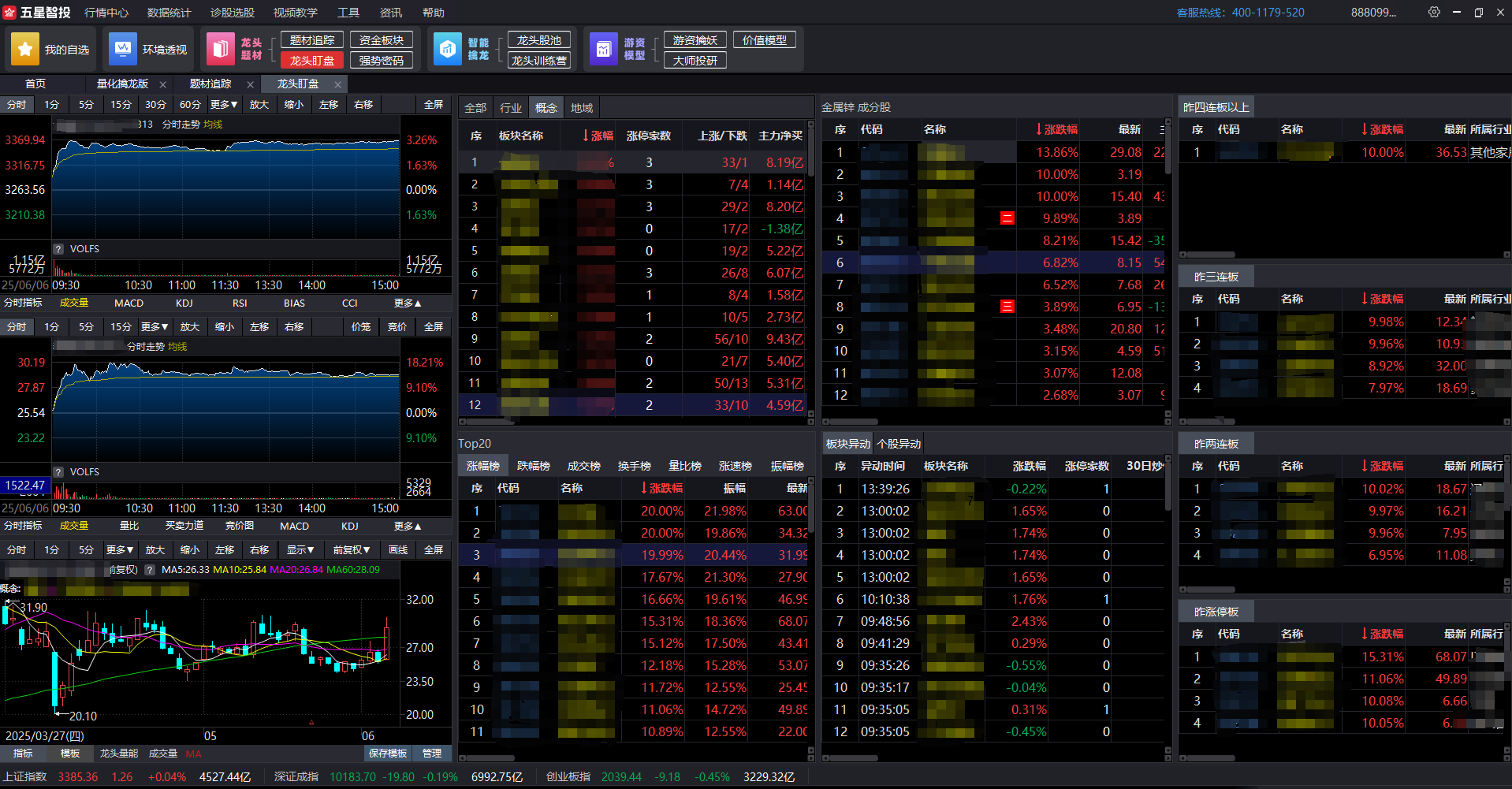Open the 行情中心 menu
Image resolution: width=1512 pixels, height=789 pixels.
click(106, 13)
